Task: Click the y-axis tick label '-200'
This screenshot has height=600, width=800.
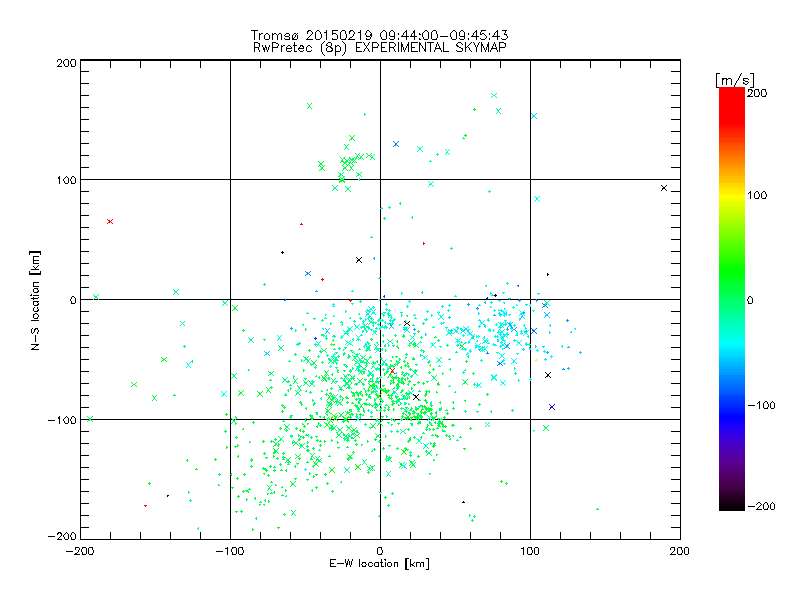Action: (62, 536)
